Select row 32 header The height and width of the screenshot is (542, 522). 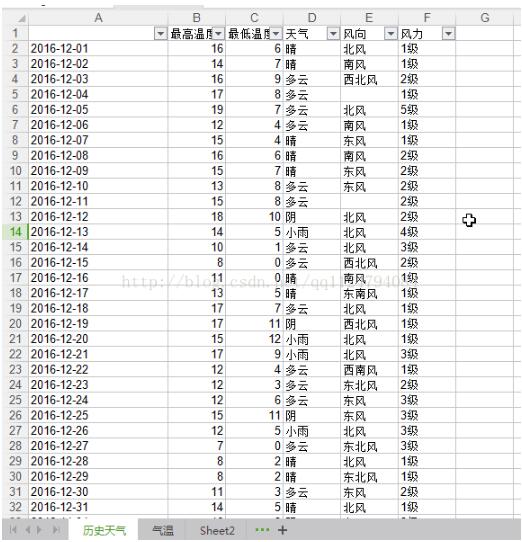click(15, 507)
